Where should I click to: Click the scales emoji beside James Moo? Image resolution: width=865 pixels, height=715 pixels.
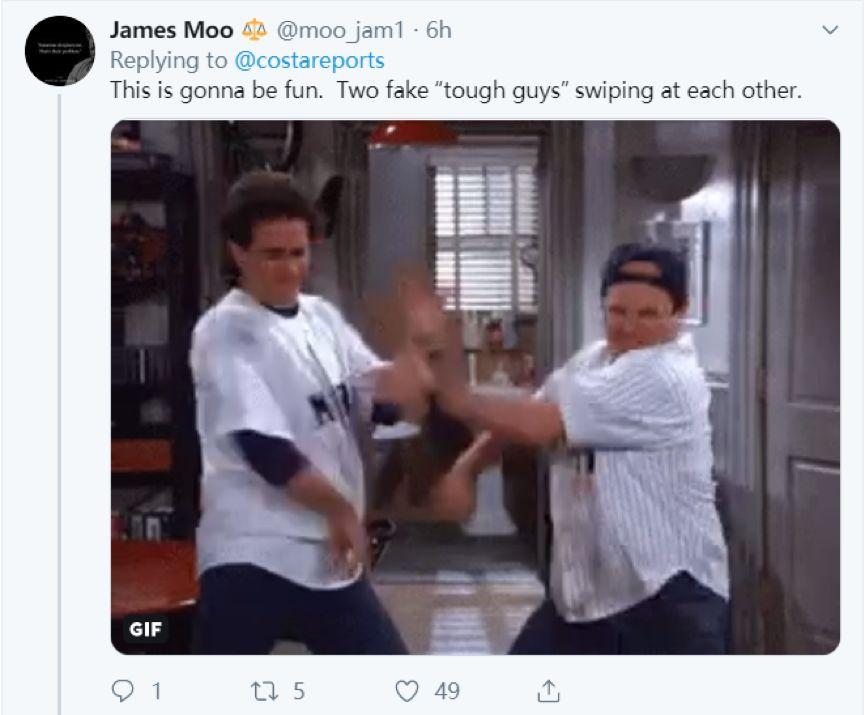click(254, 30)
